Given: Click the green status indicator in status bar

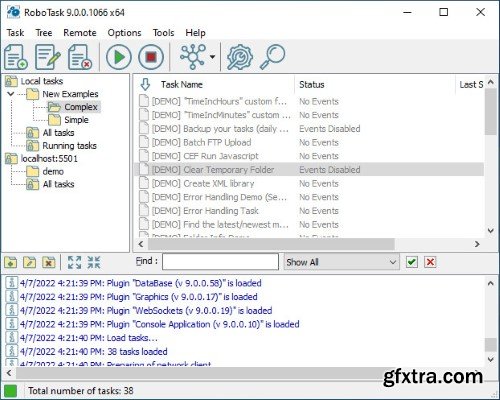Looking at the screenshot, I should pos(10,391).
